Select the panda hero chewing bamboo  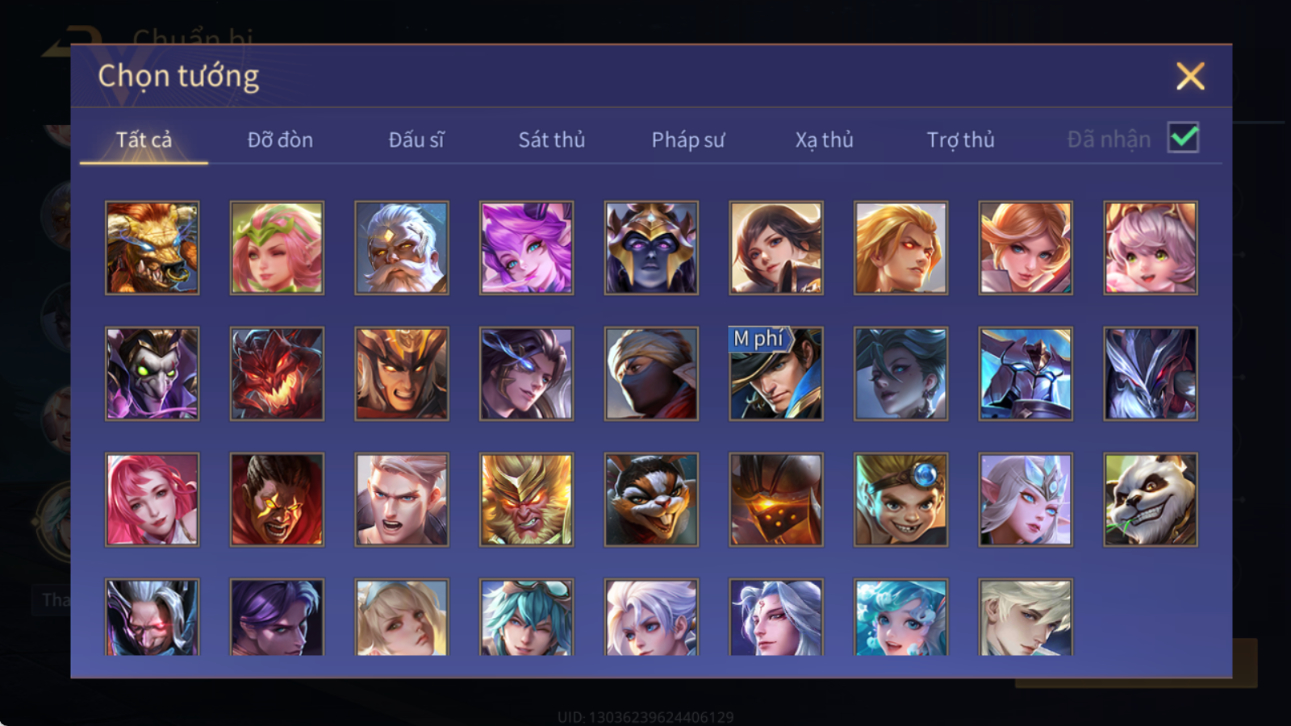pos(1150,500)
